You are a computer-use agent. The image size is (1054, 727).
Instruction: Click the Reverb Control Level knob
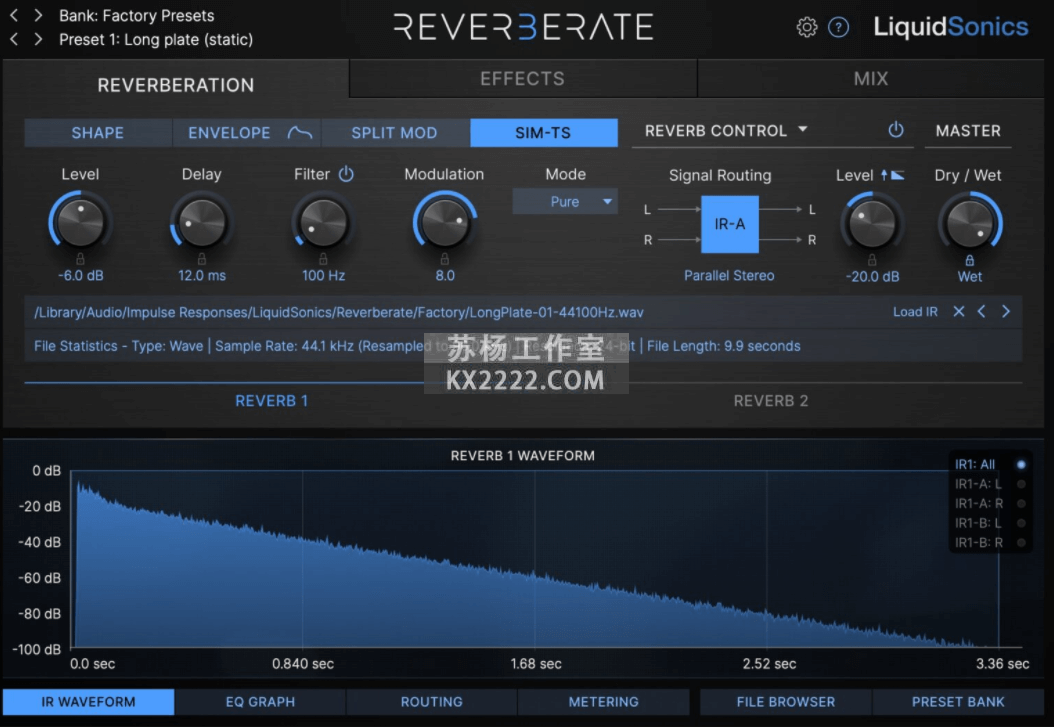point(872,223)
